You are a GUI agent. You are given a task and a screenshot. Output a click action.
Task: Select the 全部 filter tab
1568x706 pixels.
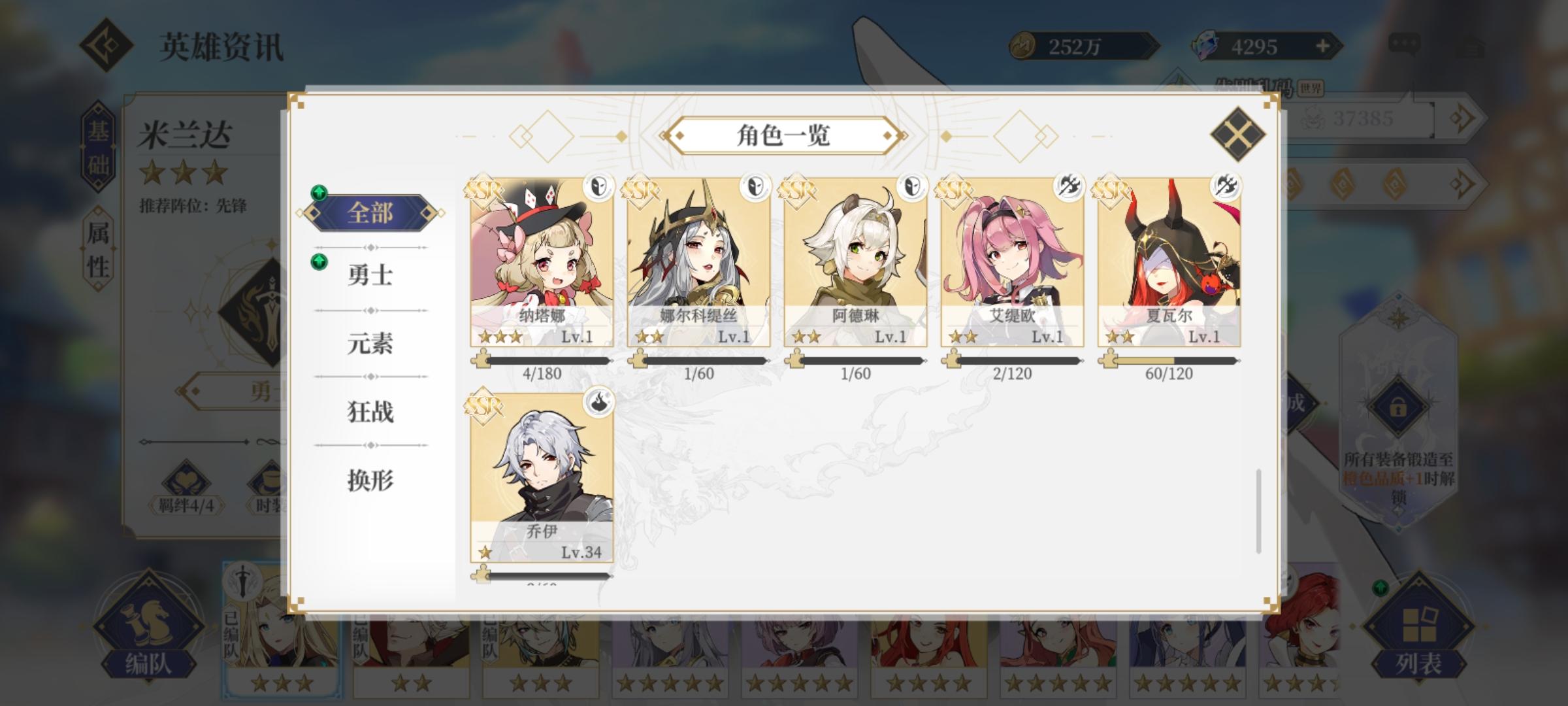[370, 213]
